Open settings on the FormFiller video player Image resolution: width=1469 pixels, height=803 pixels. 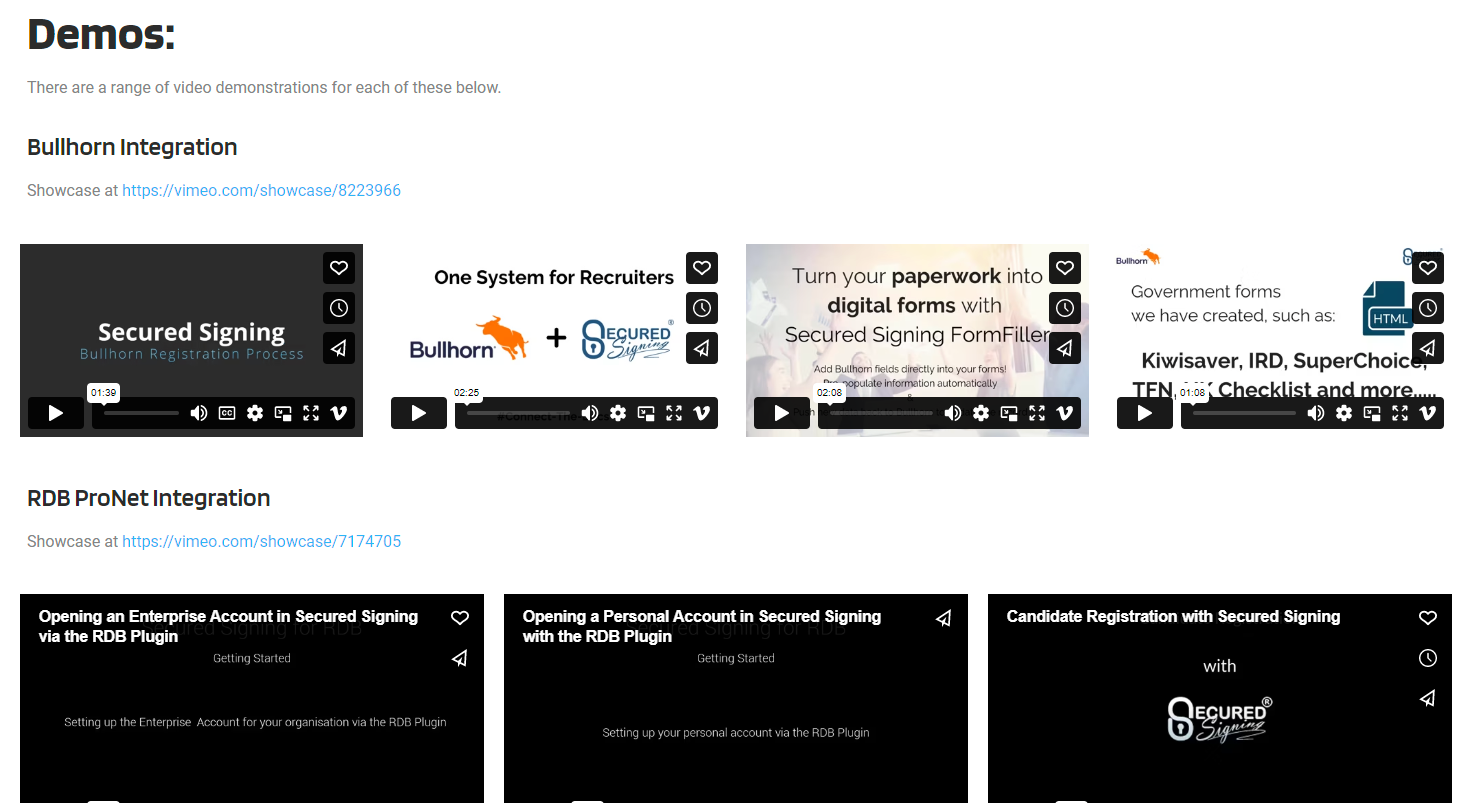pyautogui.click(x=981, y=413)
